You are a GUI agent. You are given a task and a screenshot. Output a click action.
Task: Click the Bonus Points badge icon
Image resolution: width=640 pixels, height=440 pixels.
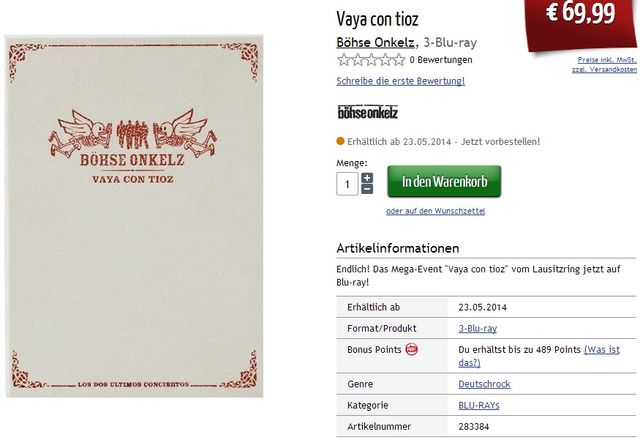coord(411,349)
